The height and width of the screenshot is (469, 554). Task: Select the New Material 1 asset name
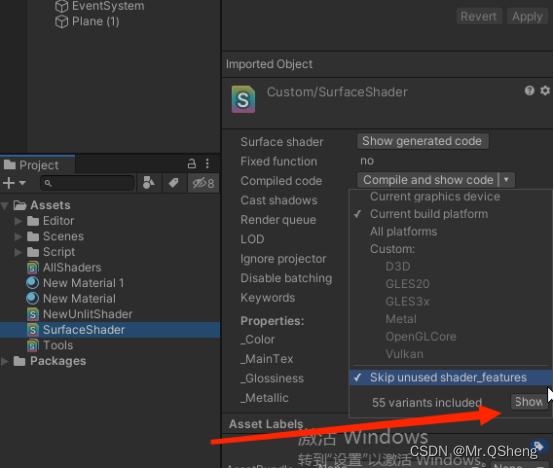[83, 283]
